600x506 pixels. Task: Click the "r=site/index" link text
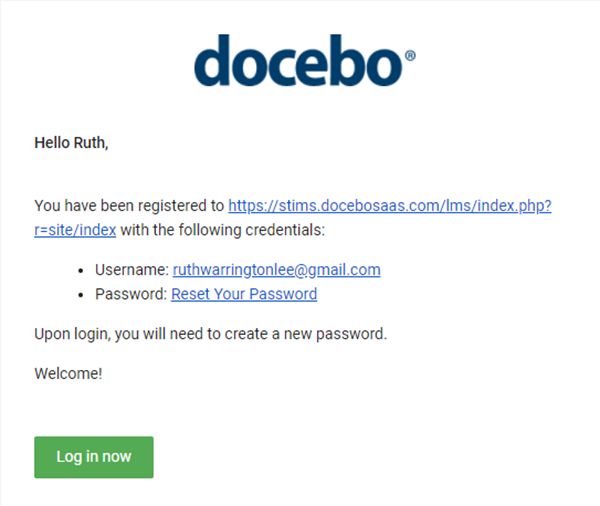pyautogui.click(x=75, y=230)
